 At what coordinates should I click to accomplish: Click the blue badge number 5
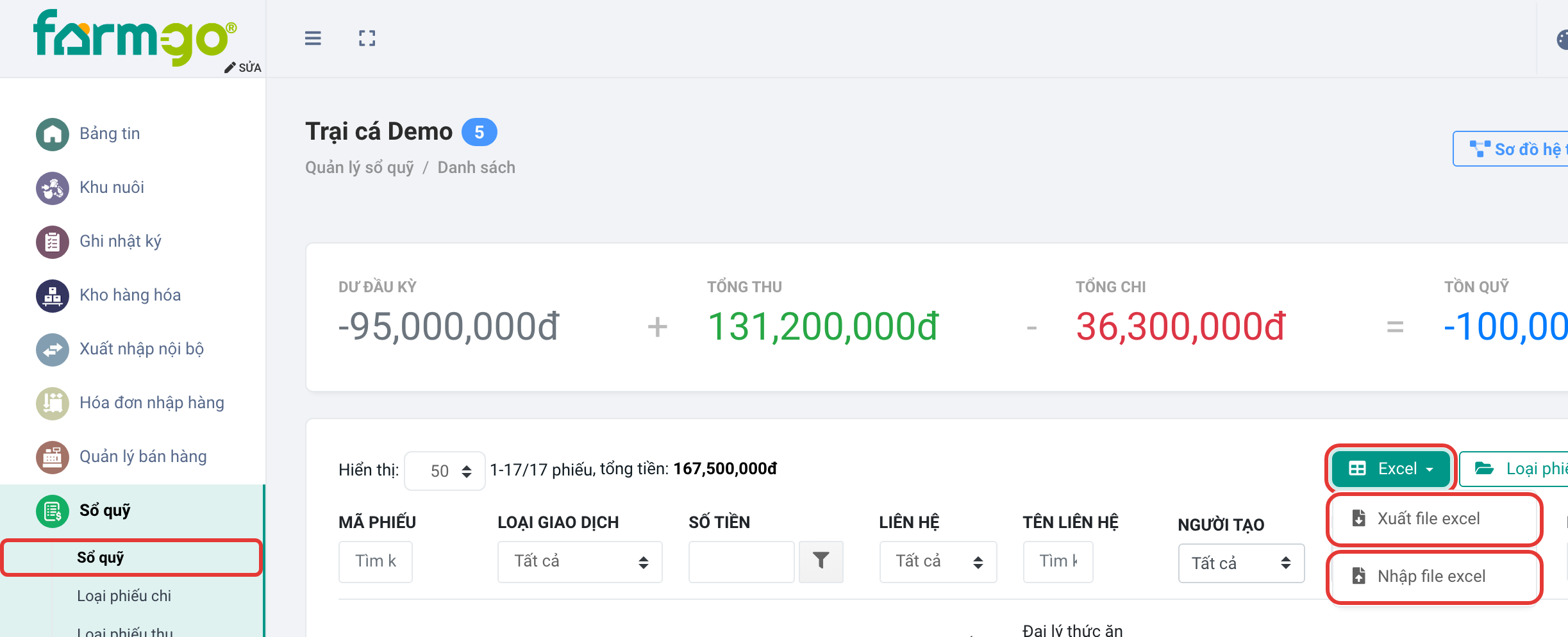point(480,132)
